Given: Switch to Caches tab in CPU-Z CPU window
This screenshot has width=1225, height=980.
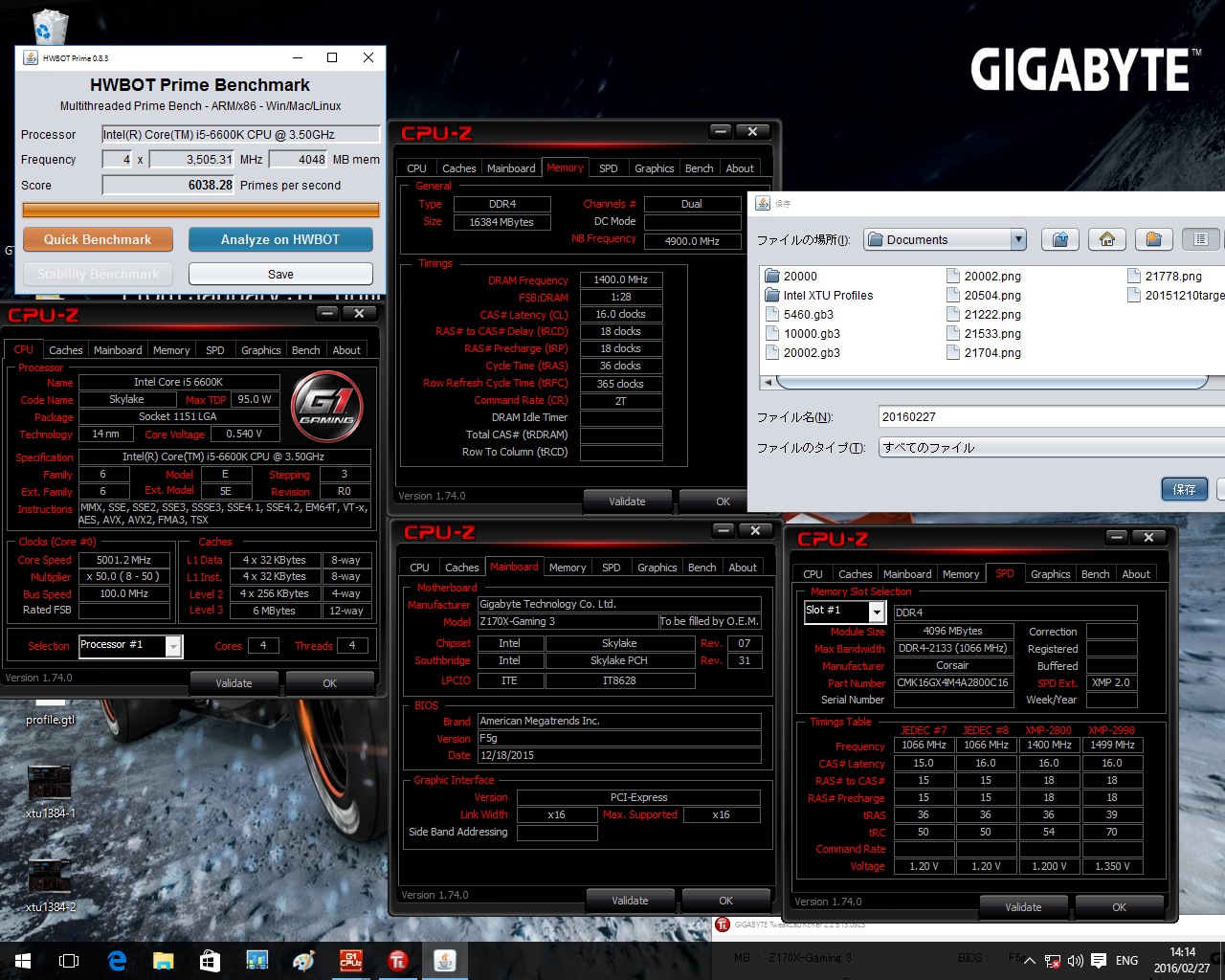Looking at the screenshot, I should (x=66, y=350).
